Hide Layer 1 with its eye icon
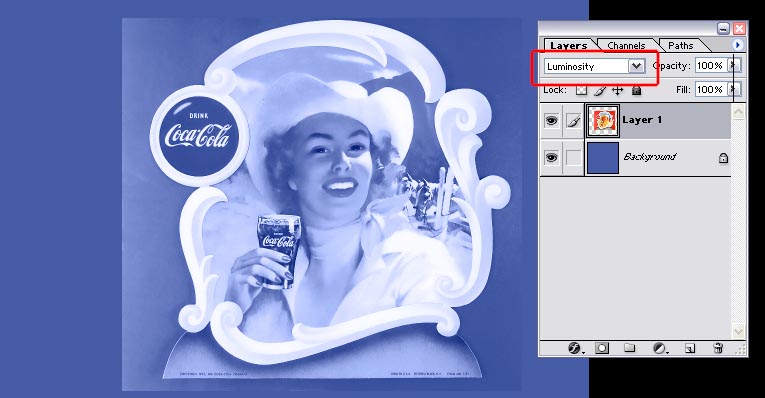The height and width of the screenshot is (398, 765). [551, 120]
